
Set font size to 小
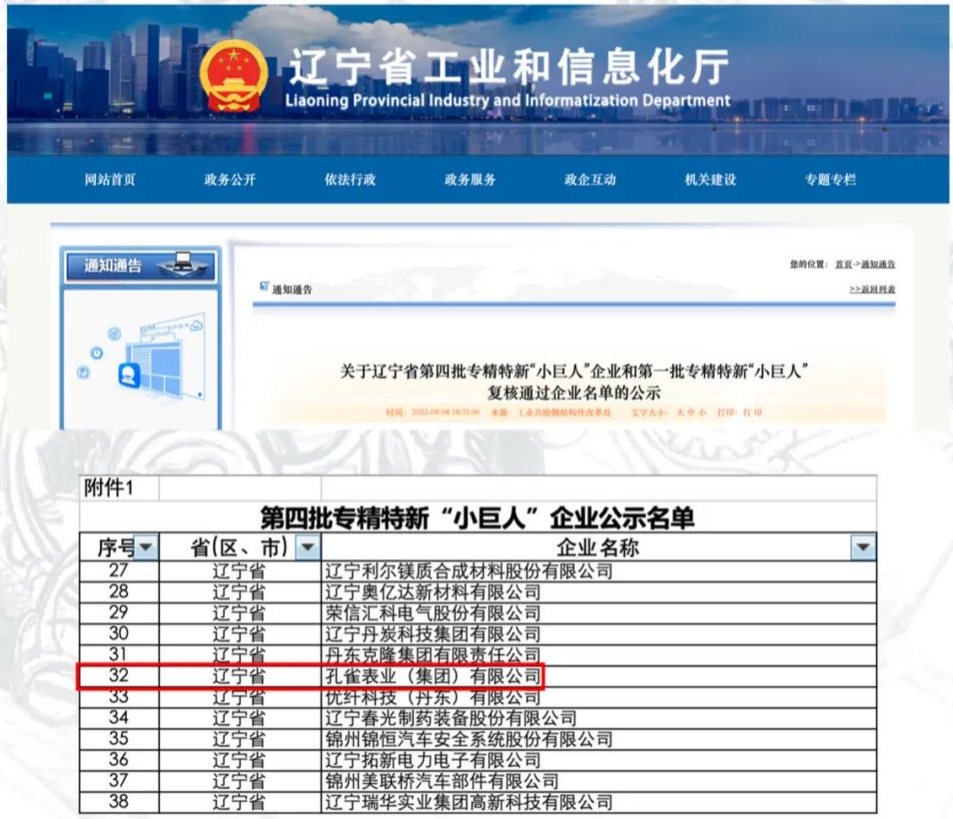tap(702, 413)
